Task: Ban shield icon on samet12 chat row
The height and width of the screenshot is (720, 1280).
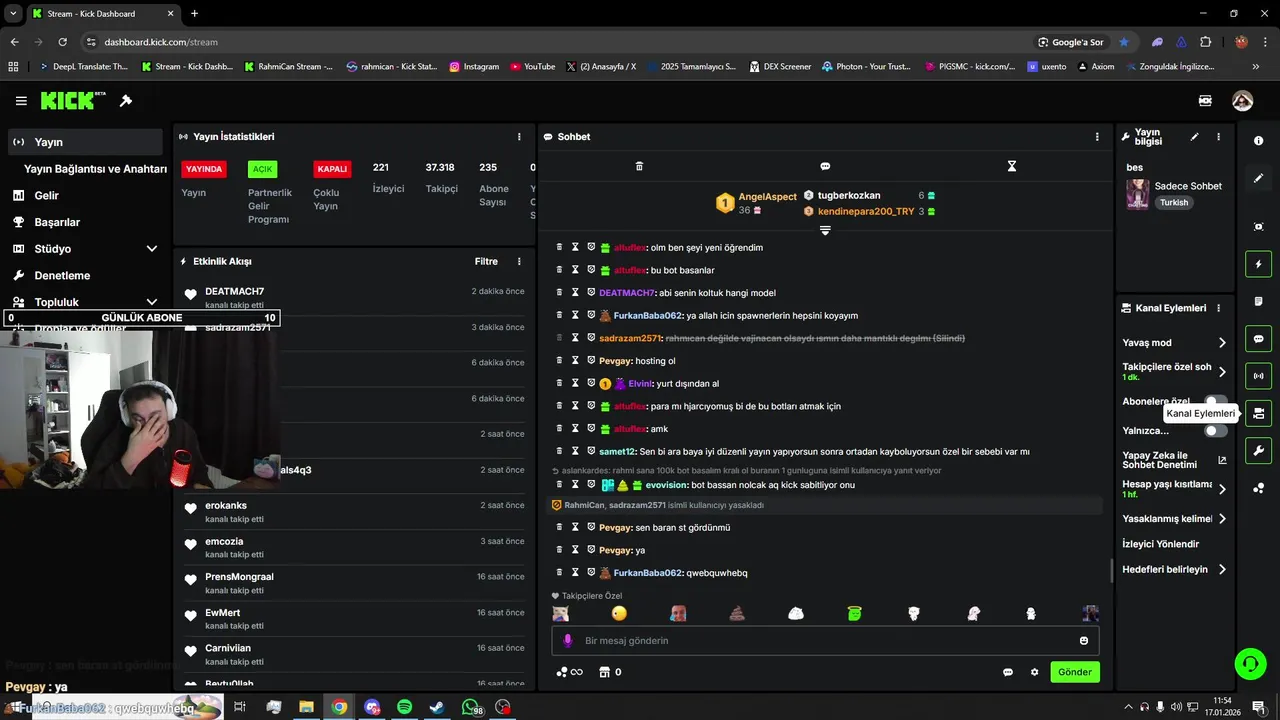Action: 591,451
